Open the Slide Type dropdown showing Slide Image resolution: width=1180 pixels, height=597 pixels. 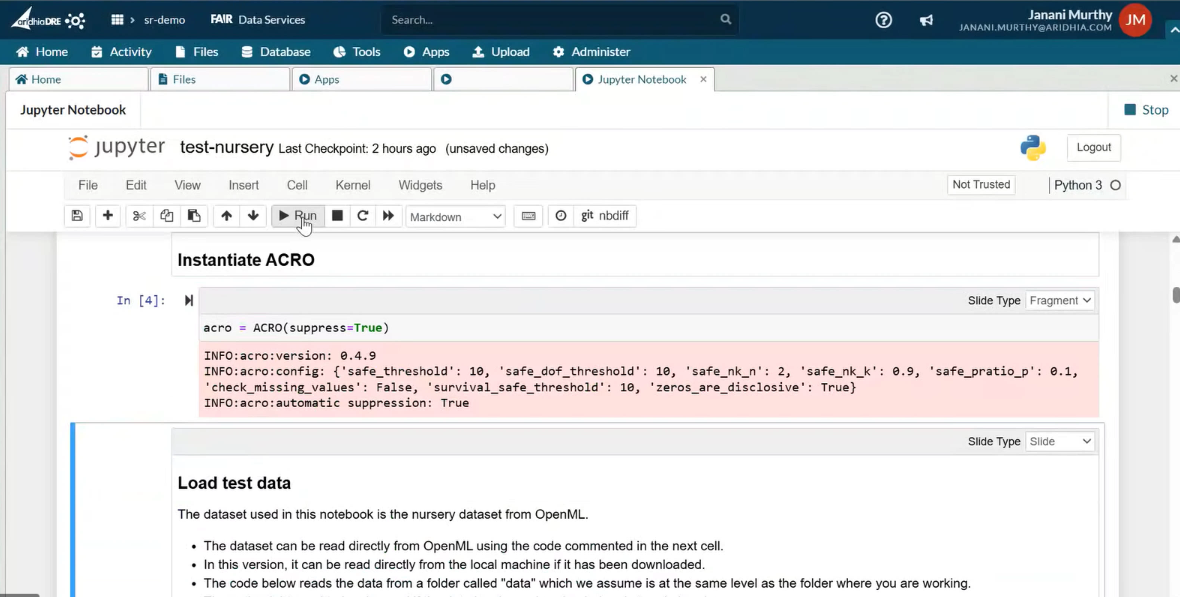(1059, 441)
